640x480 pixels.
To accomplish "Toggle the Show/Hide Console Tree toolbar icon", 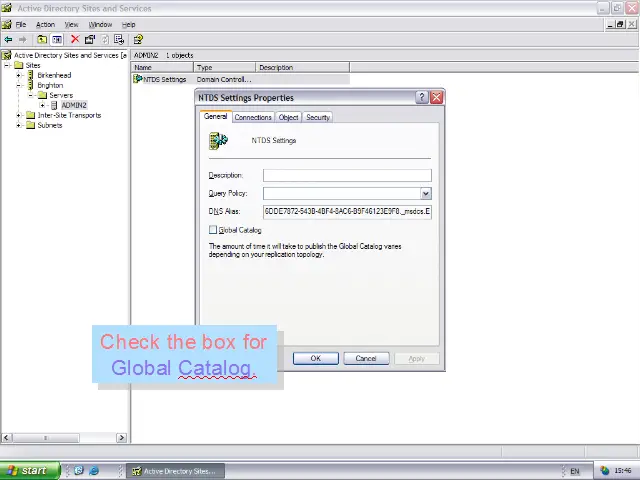I will [57, 40].
